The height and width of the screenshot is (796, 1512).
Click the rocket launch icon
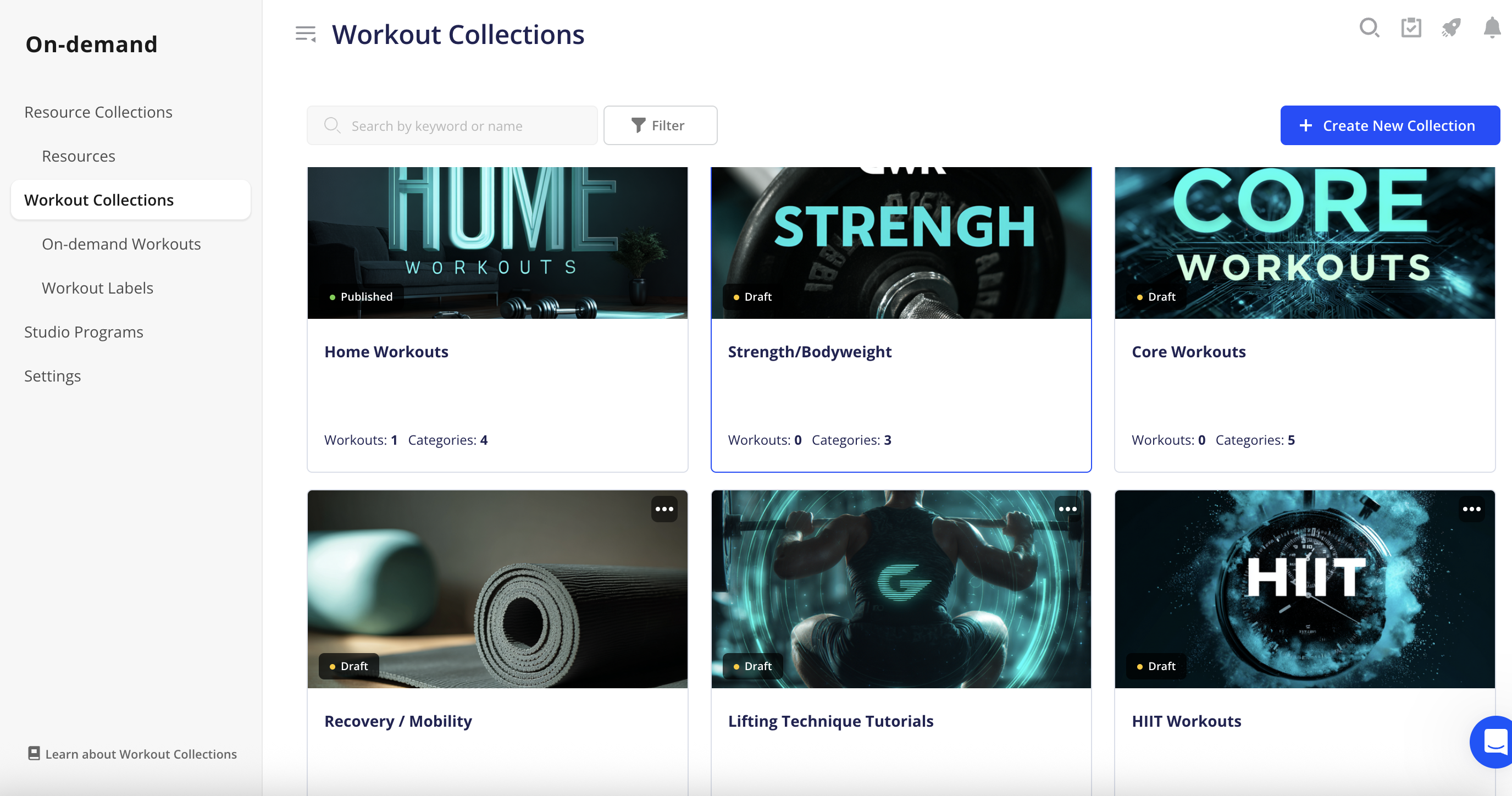pos(1451,28)
